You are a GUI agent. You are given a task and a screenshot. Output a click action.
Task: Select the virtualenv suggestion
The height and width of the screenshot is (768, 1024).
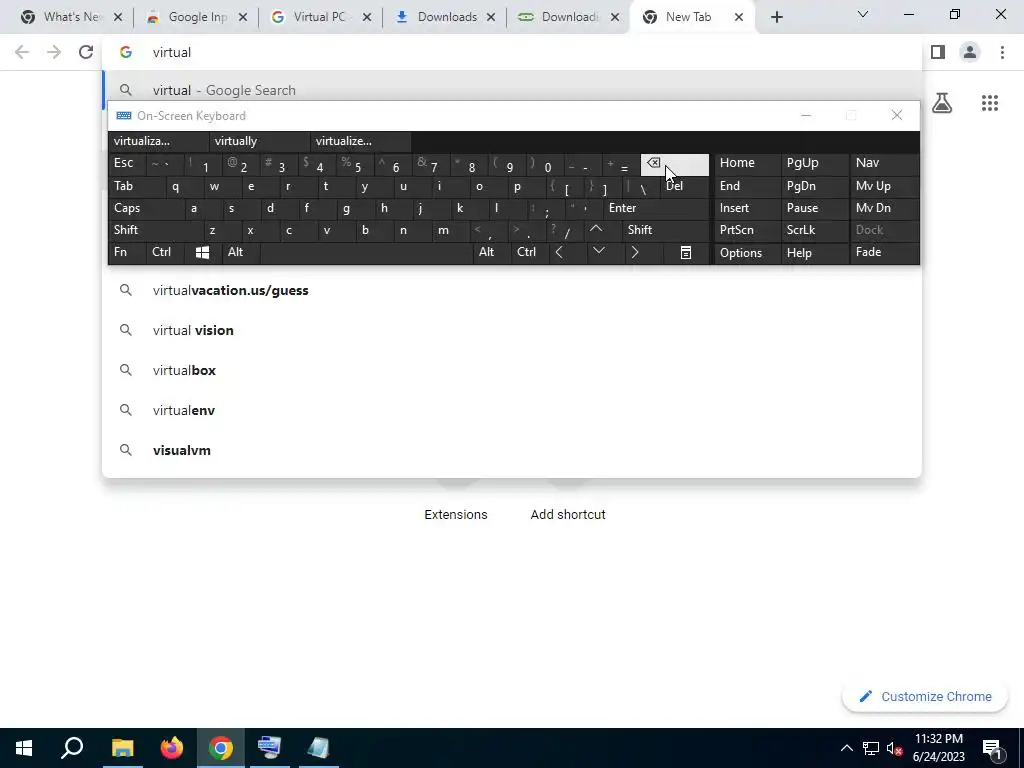click(x=512, y=410)
